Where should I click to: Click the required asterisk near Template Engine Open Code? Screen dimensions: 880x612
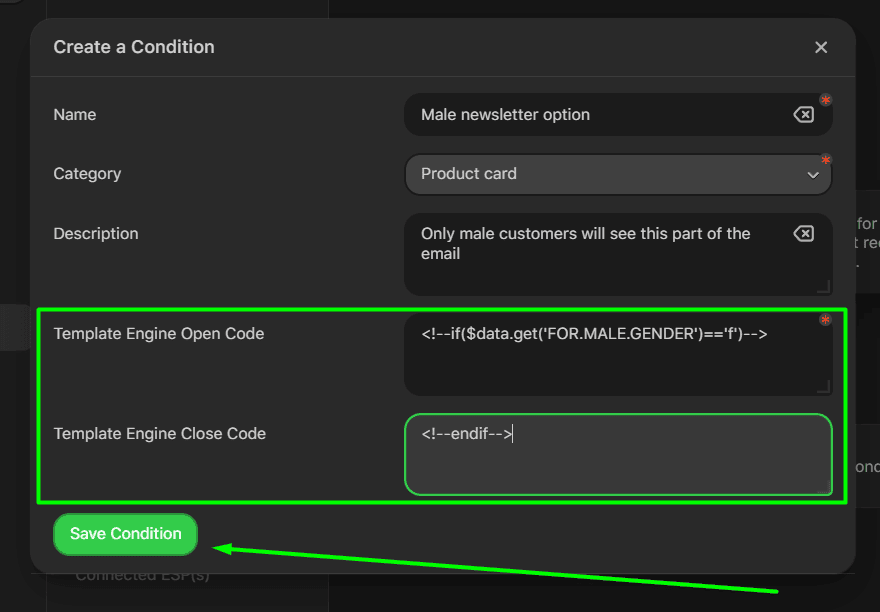(825, 320)
